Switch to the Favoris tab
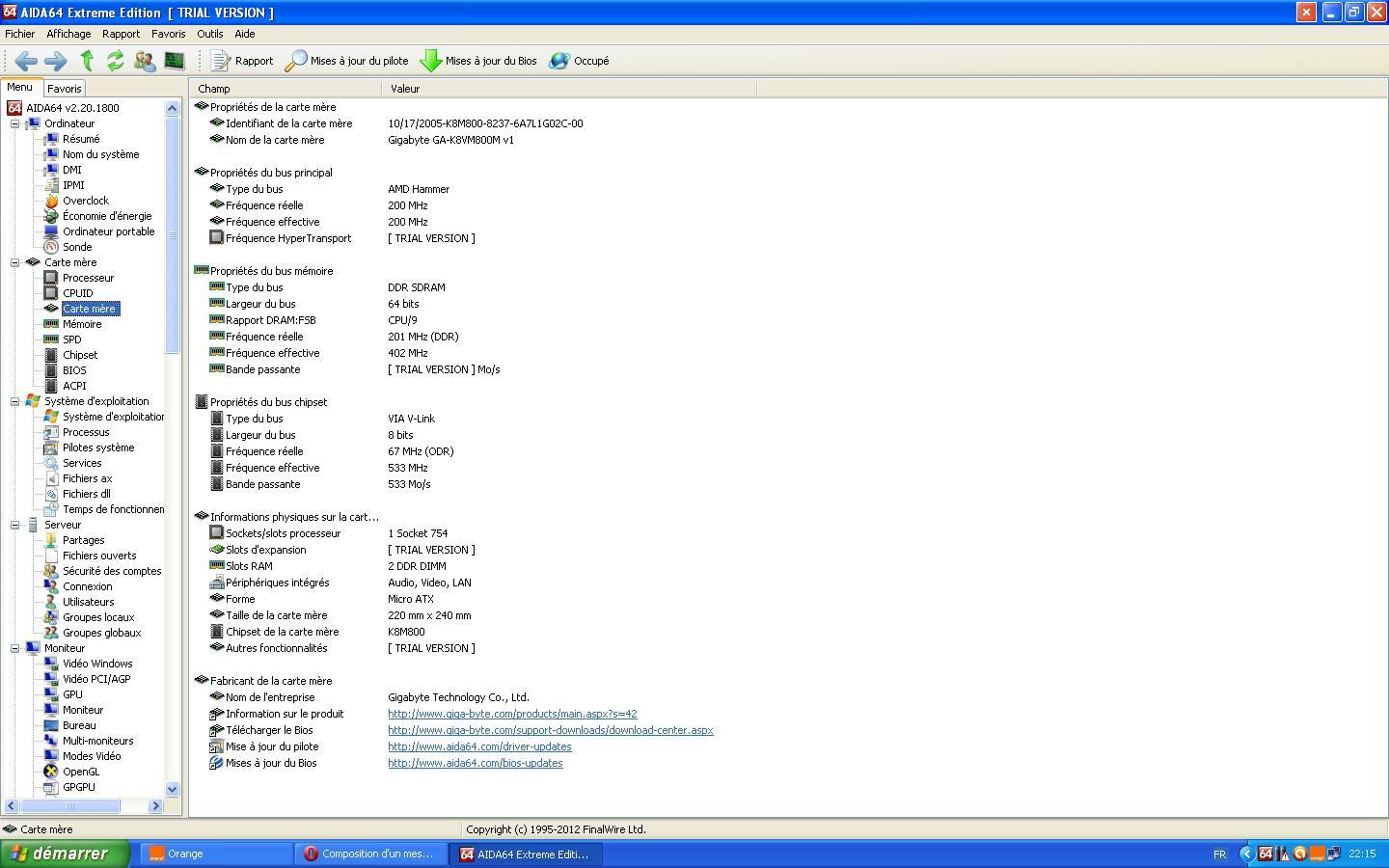Viewport: 1389px width, 868px height. (65, 88)
